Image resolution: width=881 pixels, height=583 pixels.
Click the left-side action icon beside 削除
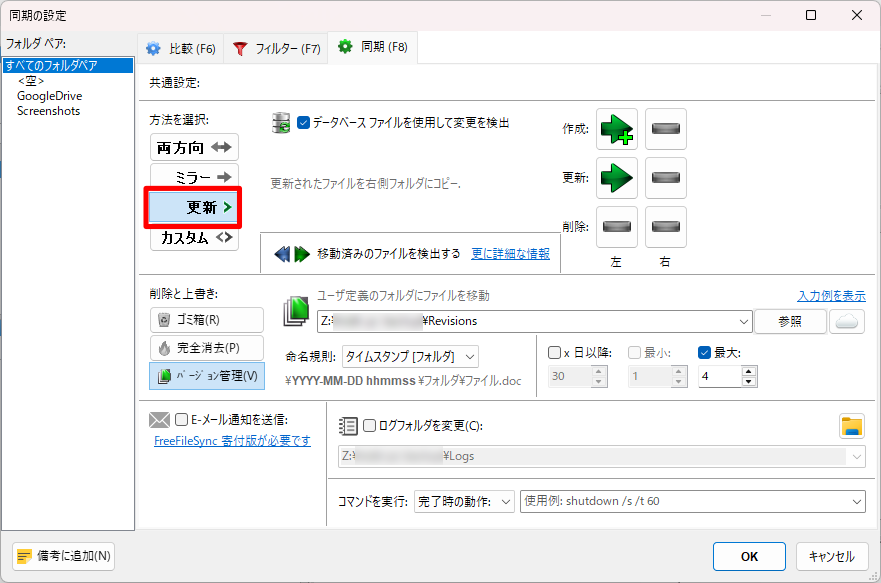617,227
